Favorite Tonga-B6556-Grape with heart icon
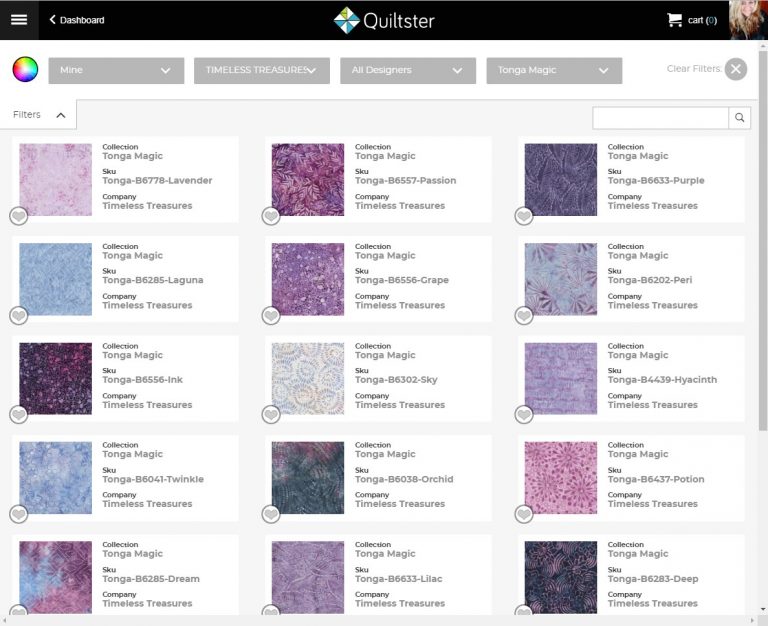 point(271,315)
